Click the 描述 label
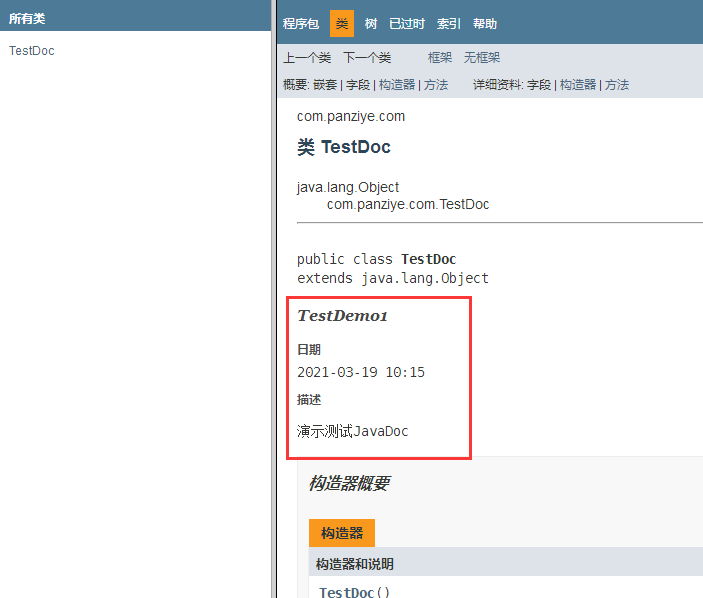 309,399
